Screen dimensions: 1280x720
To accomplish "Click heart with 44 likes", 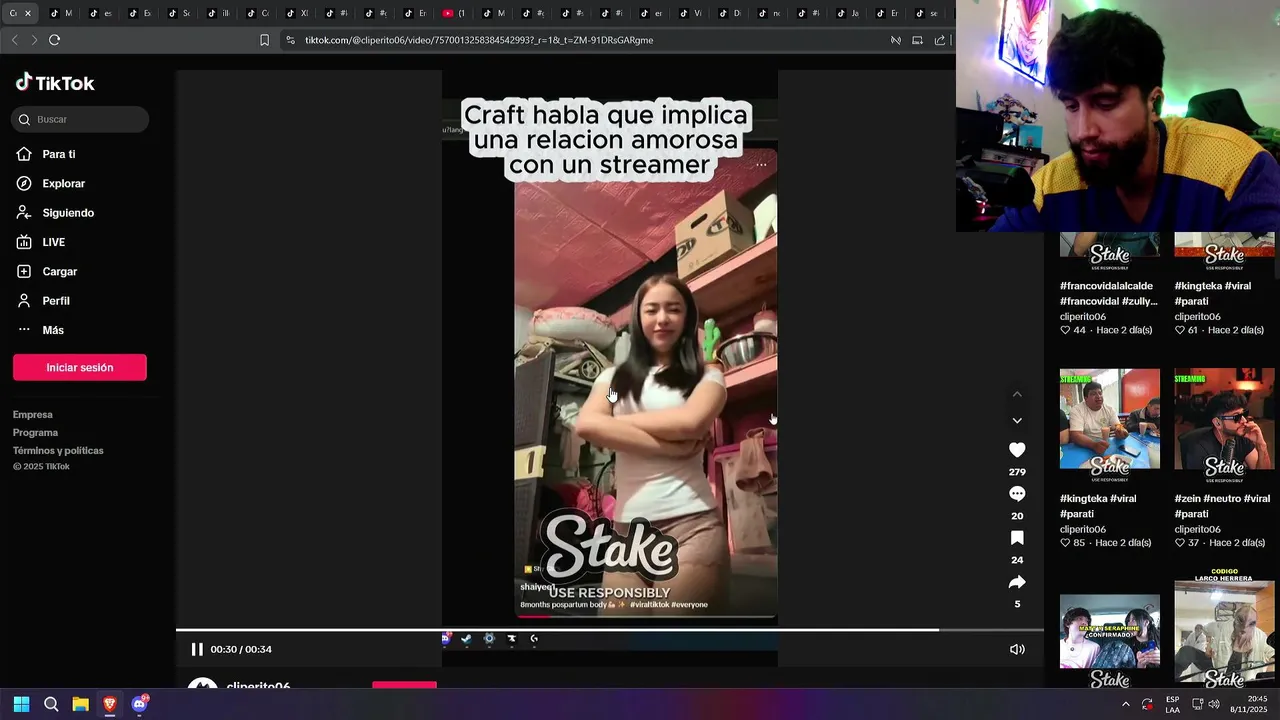I will point(1066,330).
